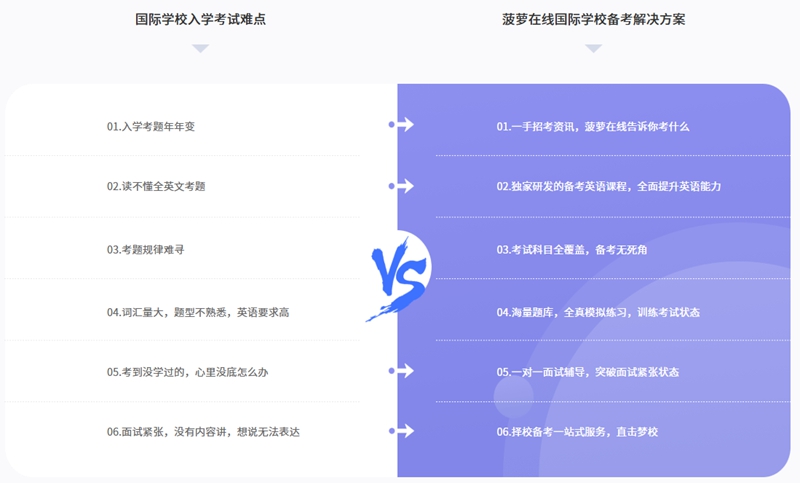The height and width of the screenshot is (483, 800).
Task: Click item 04.词汇量大，题型不熟悉
Action: tap(198, 312)
